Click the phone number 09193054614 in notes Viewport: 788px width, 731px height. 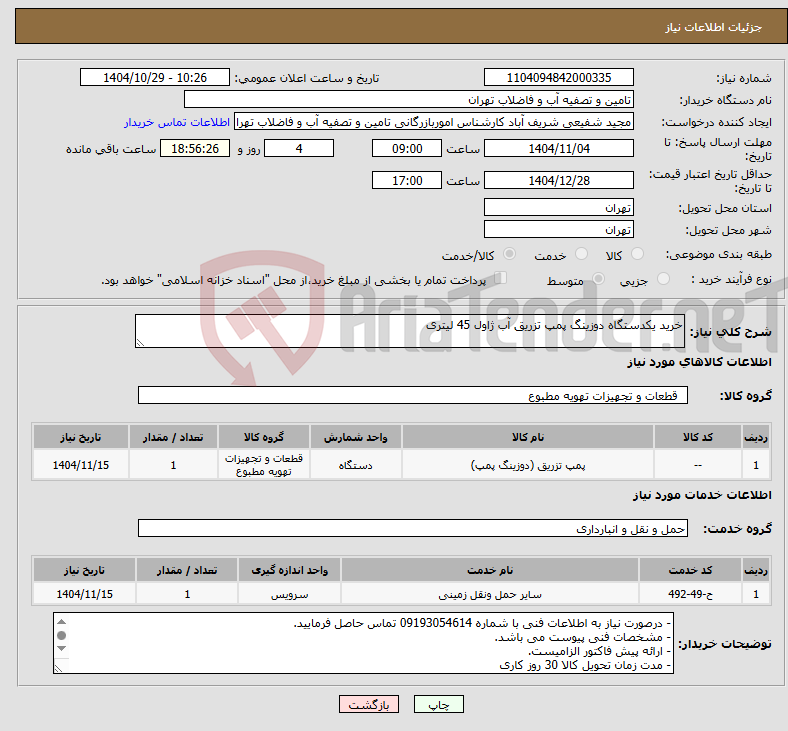[436, 623]
